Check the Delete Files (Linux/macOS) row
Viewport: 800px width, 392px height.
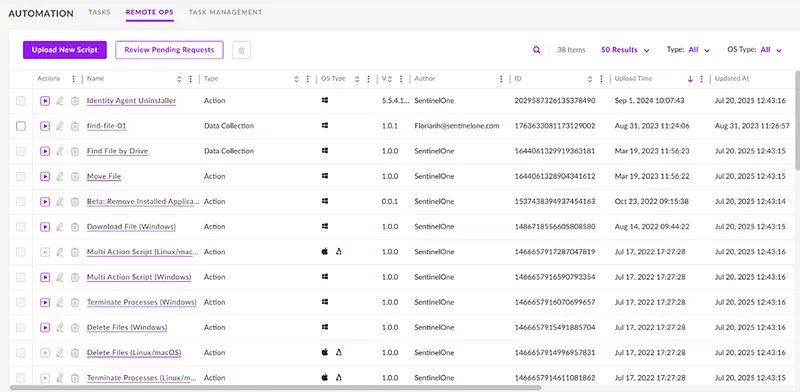20,353
